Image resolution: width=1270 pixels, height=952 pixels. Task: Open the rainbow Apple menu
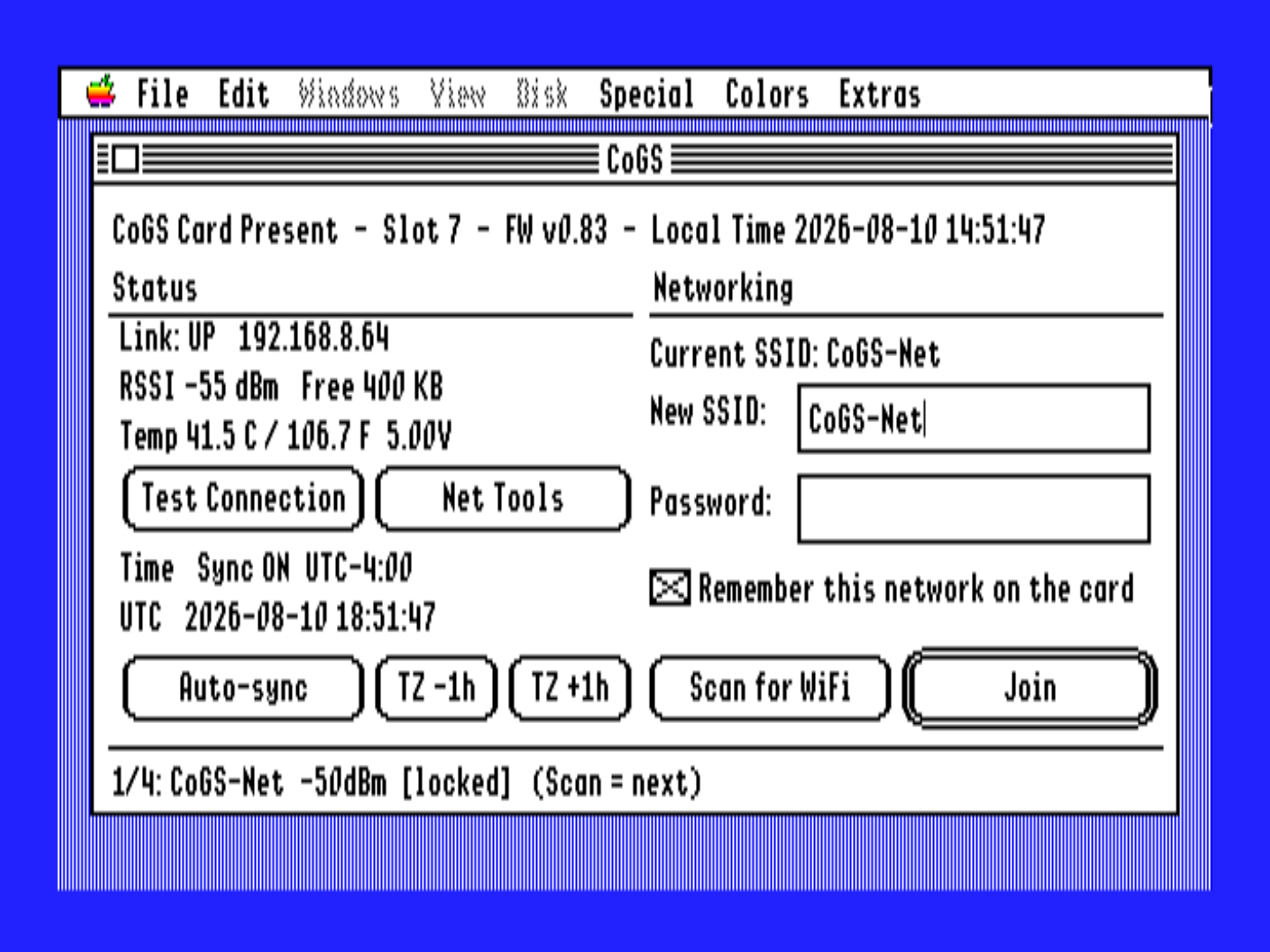tap(101, 92)
